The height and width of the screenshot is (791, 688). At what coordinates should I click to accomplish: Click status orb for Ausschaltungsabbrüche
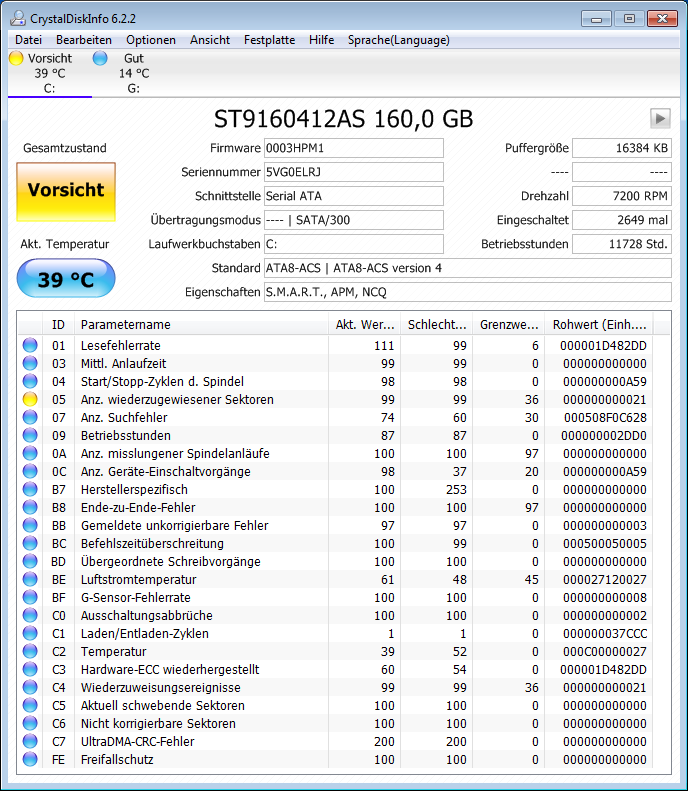coord(30,615)
